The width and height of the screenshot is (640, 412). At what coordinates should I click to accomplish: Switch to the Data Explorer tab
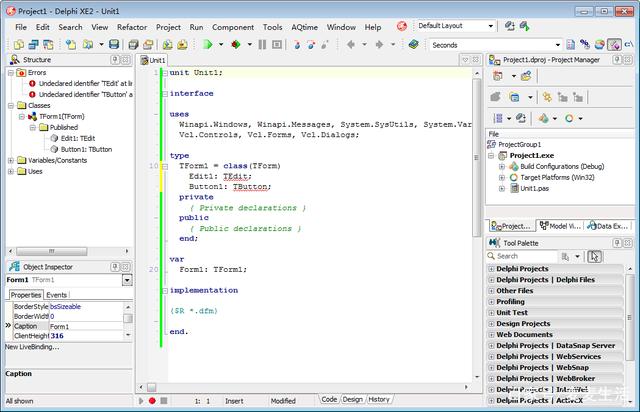[608, 226]
